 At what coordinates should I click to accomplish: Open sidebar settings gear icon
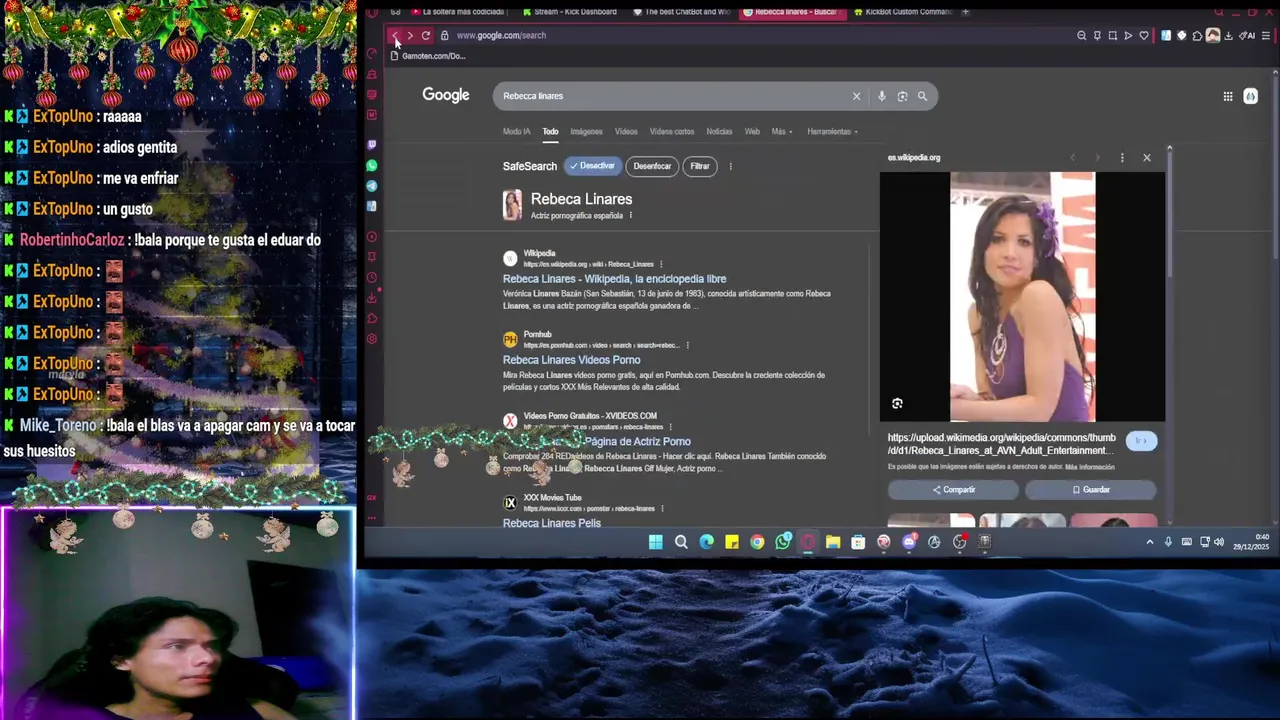point(372,339)
